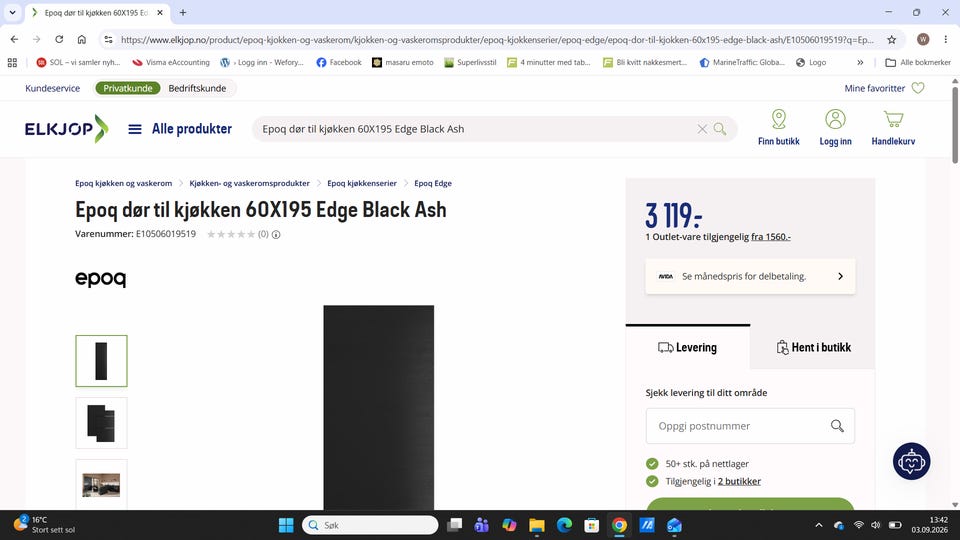Select the Levering tab
960x540 pixels.
[x=688, y=347]
